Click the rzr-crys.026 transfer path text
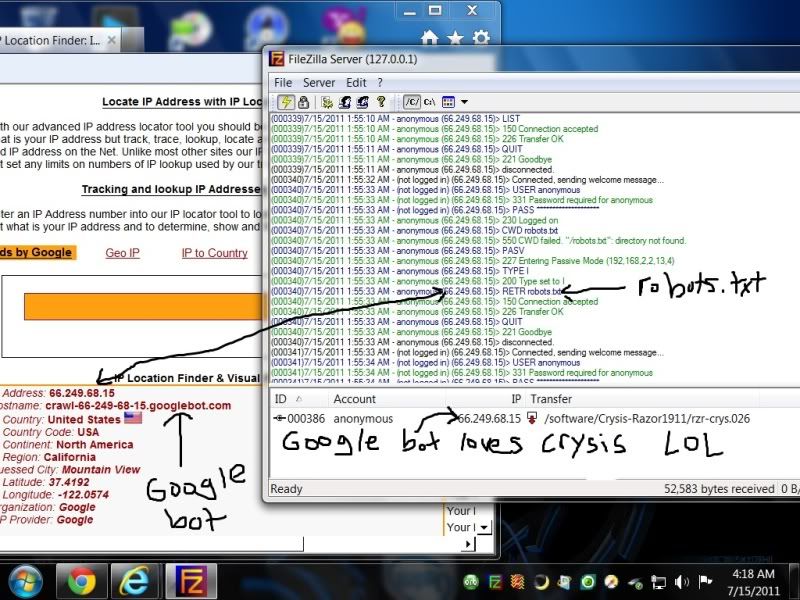800x600 pixels. (647, 419)
